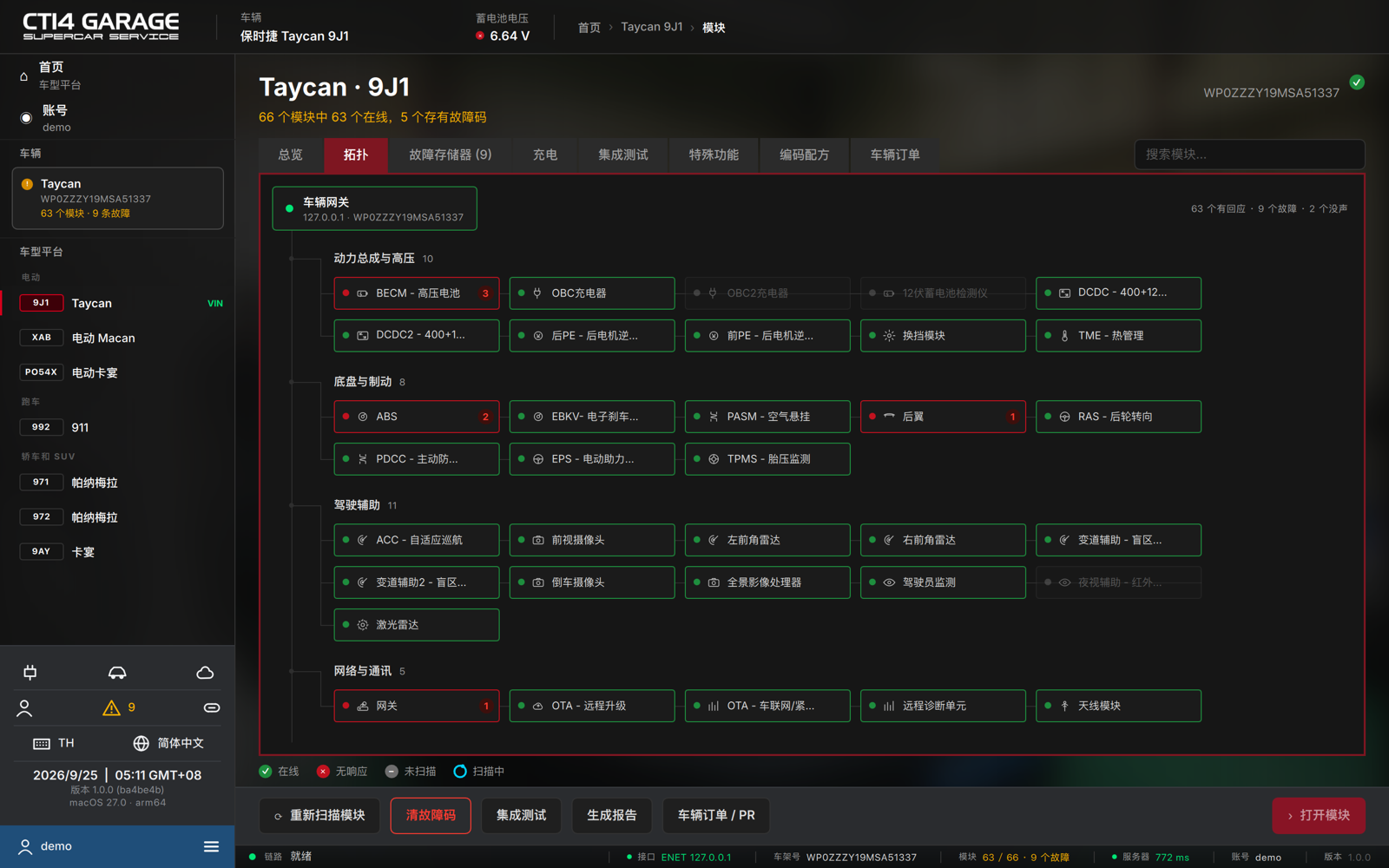Click the demo user bar at sidebar bottom
This screenshot has width=1389, height=868.
tap(117, 846)
